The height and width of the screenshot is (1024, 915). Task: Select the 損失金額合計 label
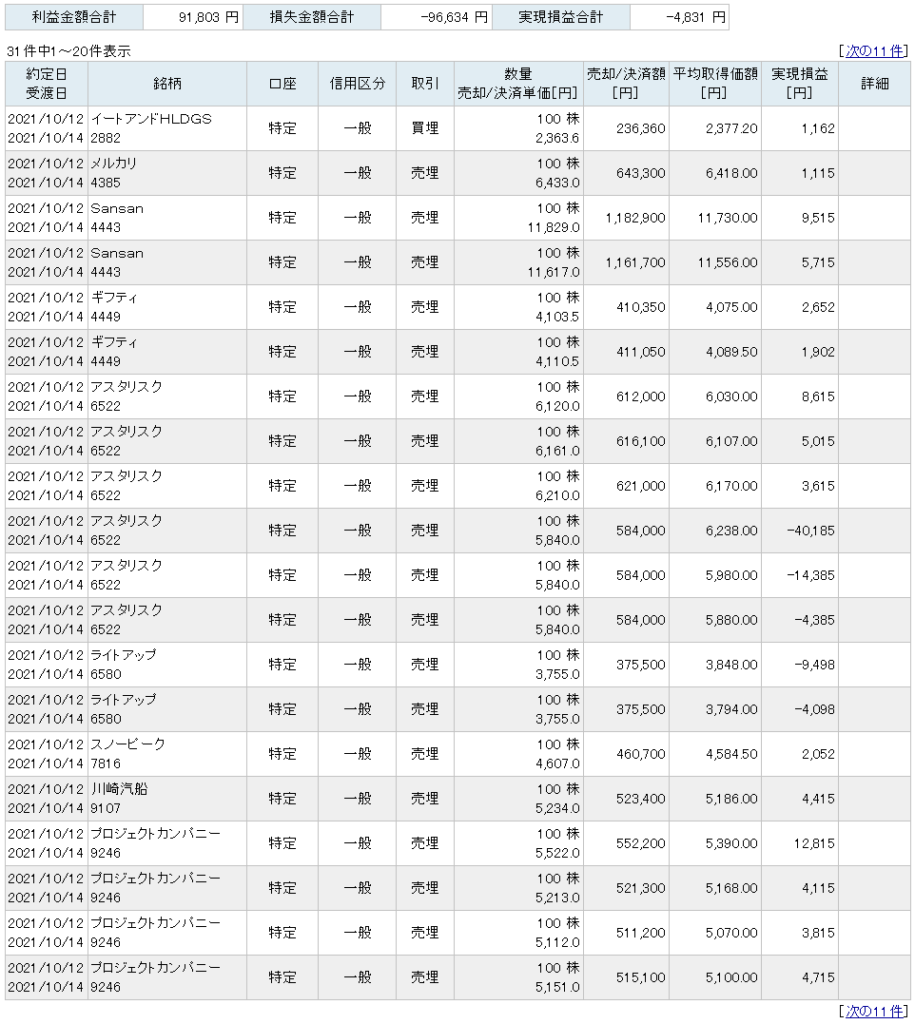coord(312,17)
